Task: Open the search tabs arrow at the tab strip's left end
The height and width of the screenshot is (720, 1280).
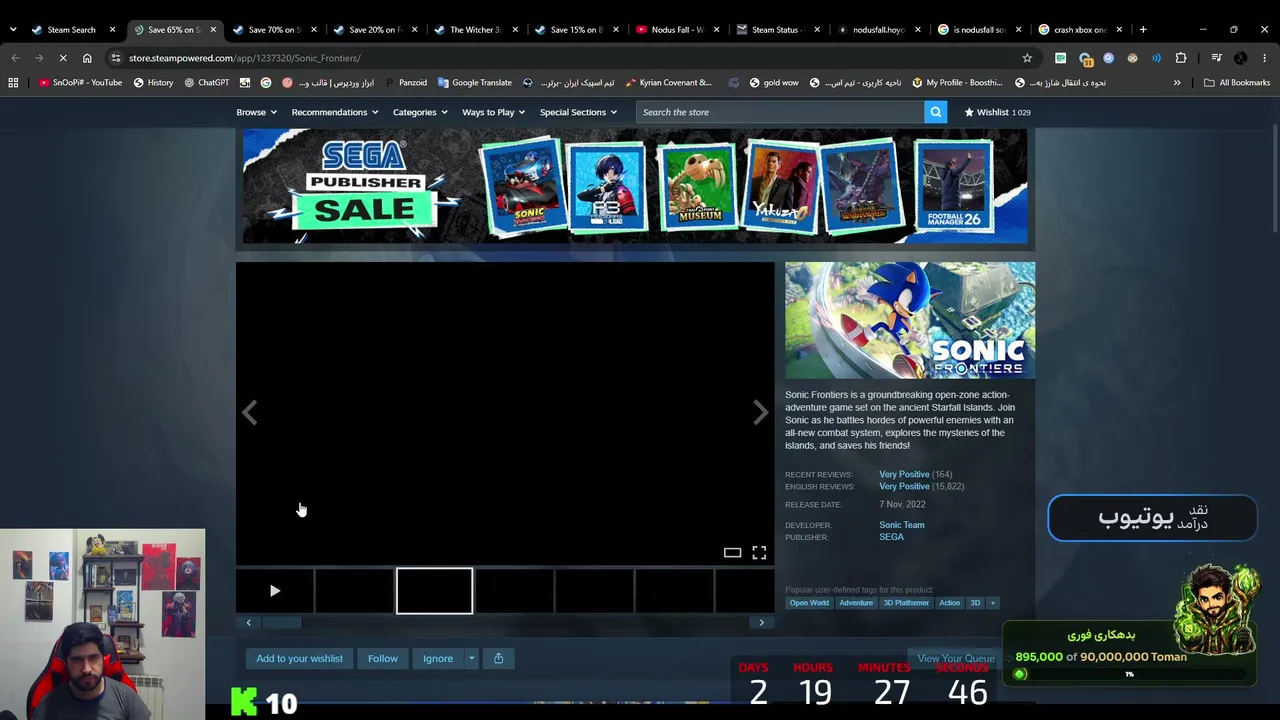Action: (12, 30)
